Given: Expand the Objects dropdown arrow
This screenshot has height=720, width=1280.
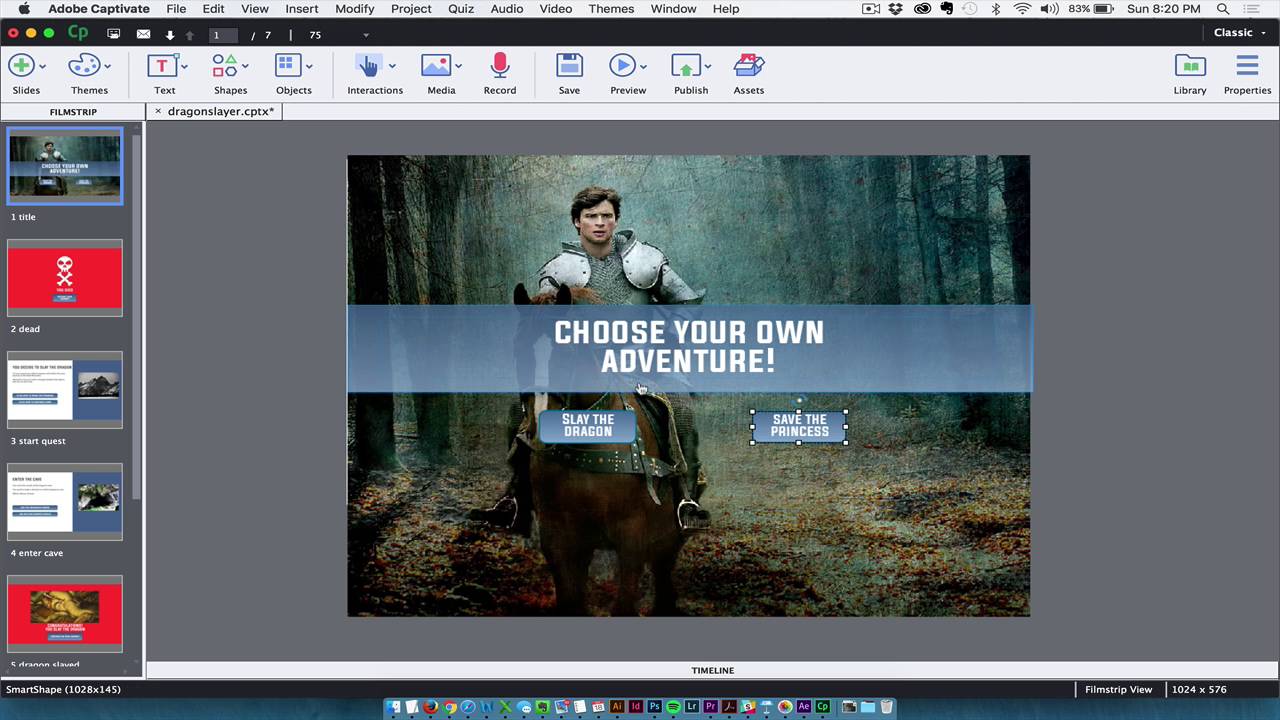Looking at the screenshot, I should [309, 67].
